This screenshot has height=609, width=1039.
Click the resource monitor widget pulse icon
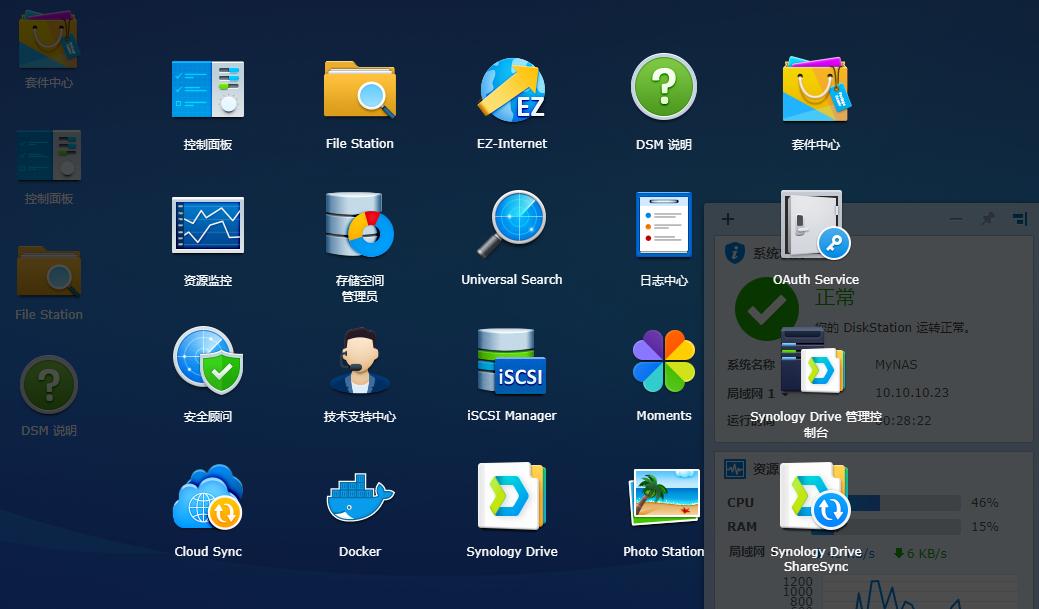(735, 469)
